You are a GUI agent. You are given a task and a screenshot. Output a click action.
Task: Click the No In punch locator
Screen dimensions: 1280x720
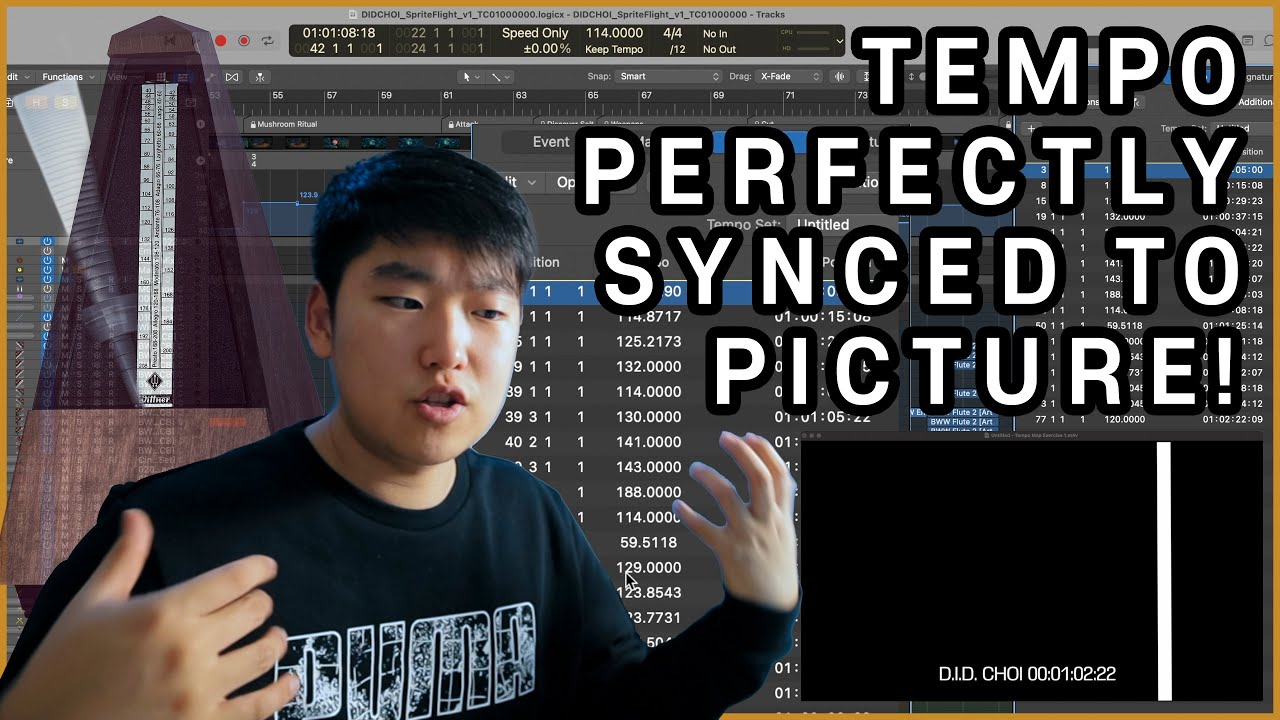715,33
